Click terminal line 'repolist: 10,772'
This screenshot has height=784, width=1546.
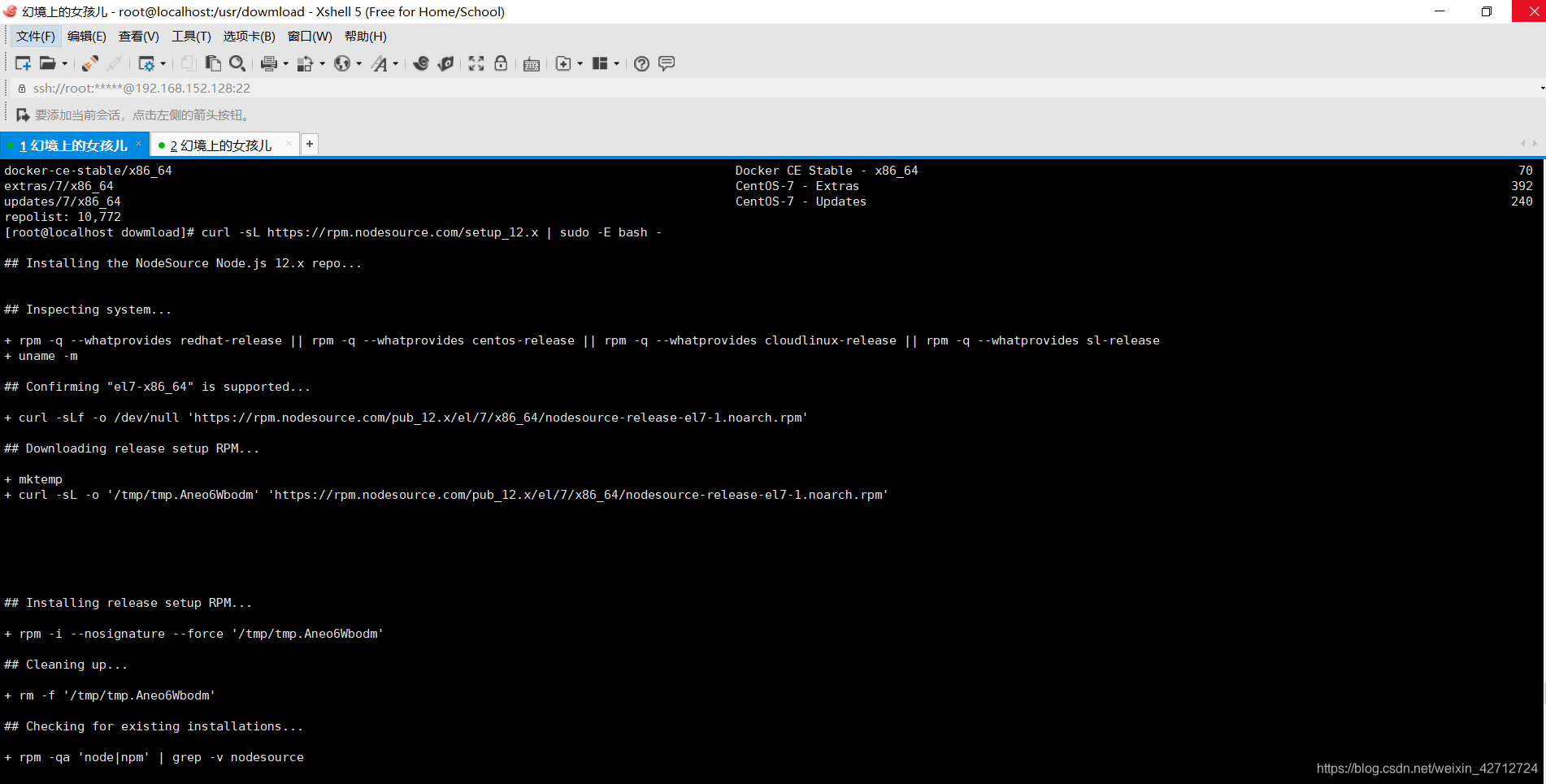pyautogui.click(x=63, y=217)
